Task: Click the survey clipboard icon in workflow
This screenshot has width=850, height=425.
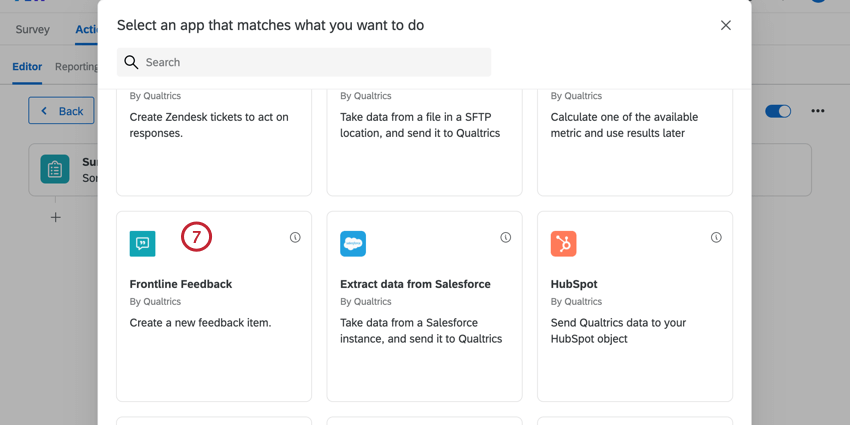Action: tap(55, 169)
